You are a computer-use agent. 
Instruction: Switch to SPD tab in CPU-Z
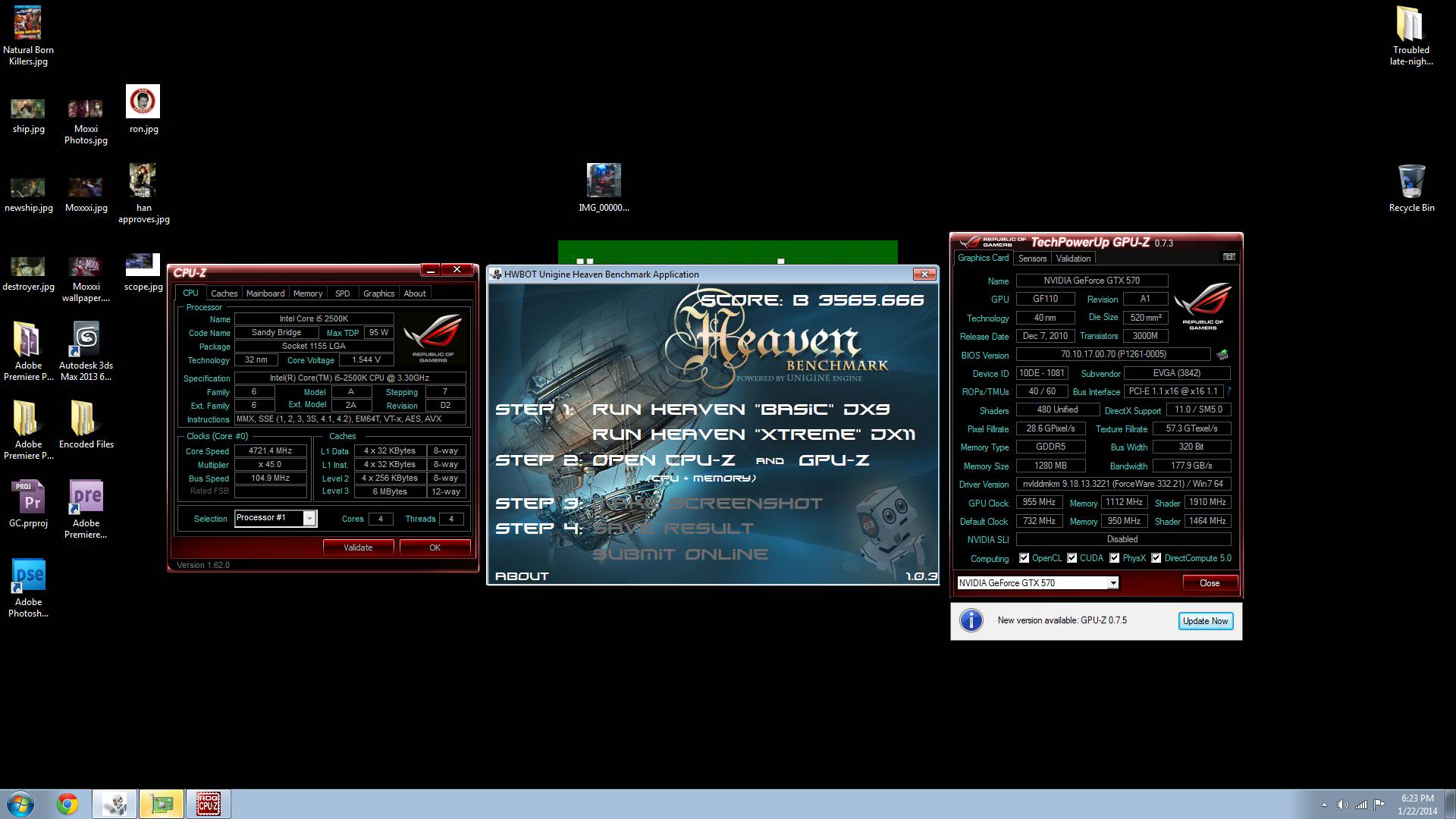[343, 293]
